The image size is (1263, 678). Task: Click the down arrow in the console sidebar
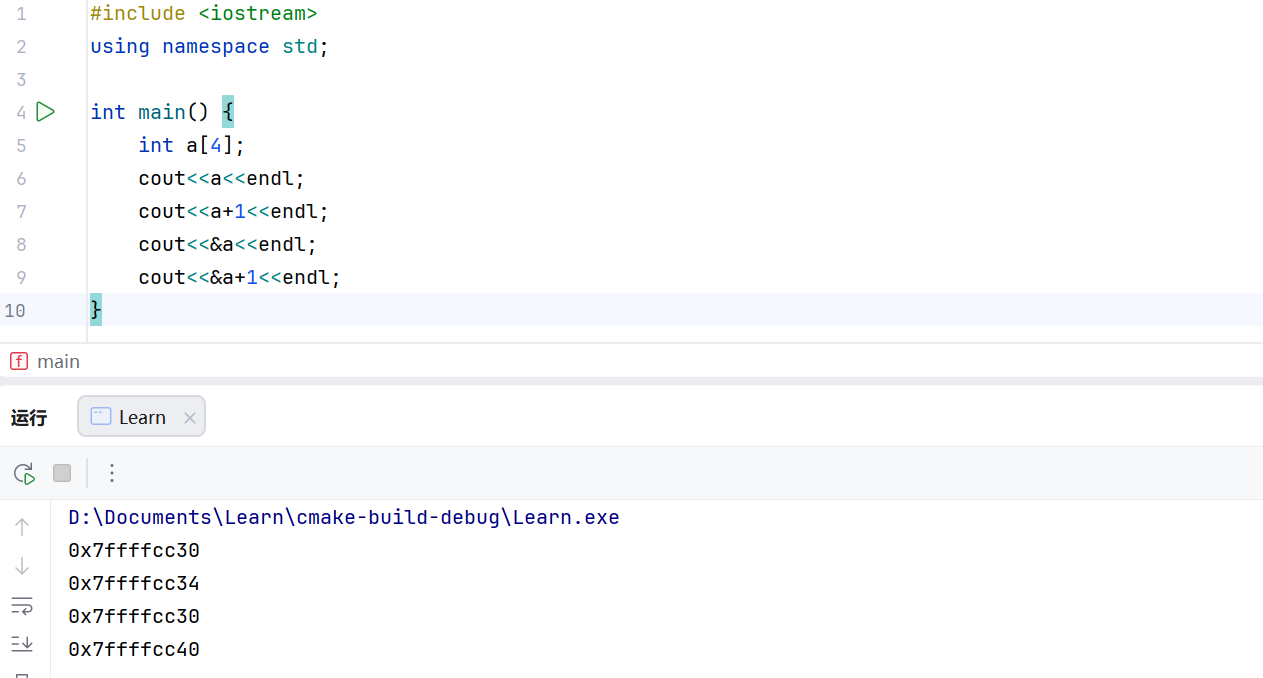click(22, 566)
